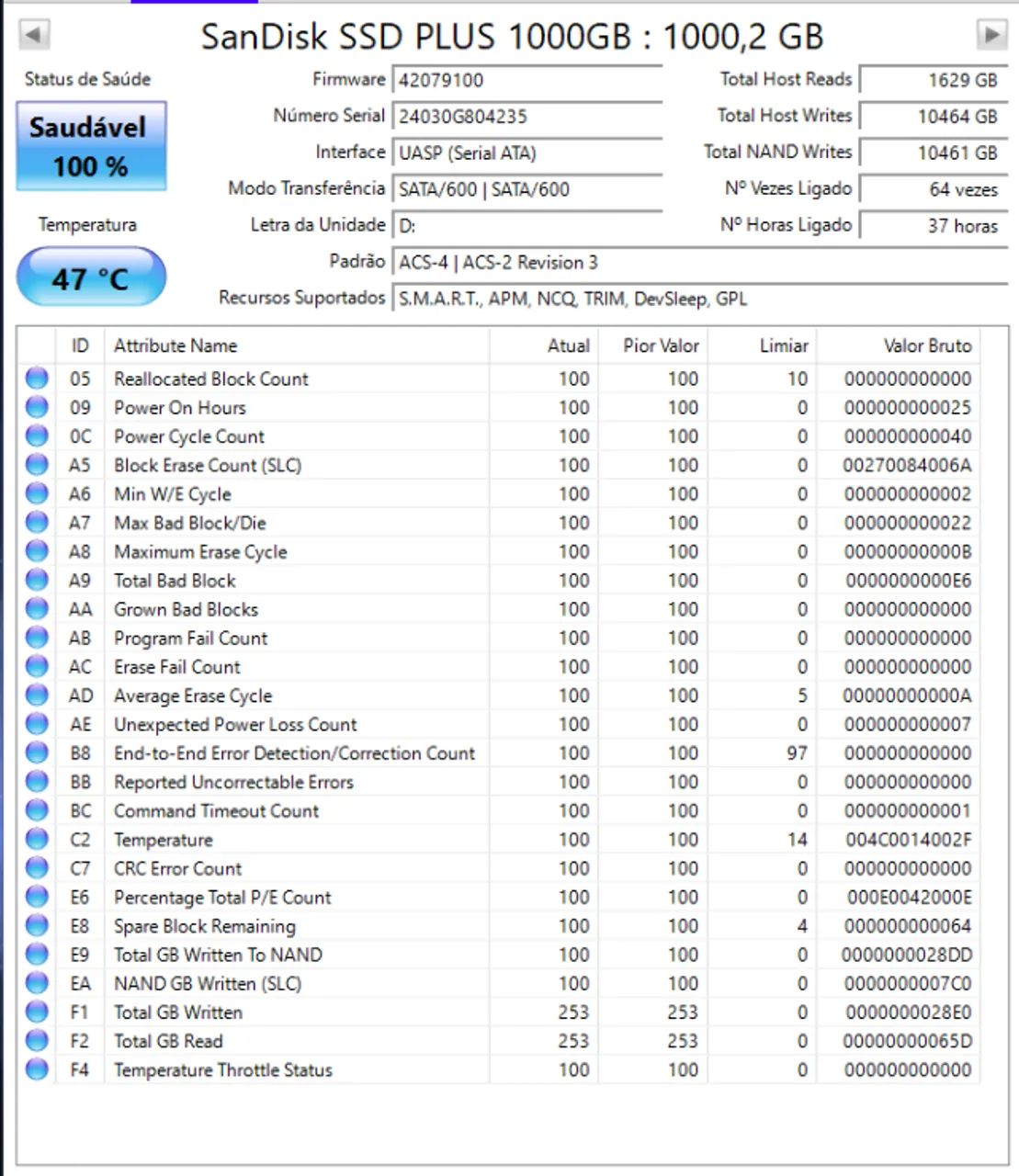Click status icon for Power Cycle Count
The height and width of the screenshot is (1176, 1019).
[37, 435]
